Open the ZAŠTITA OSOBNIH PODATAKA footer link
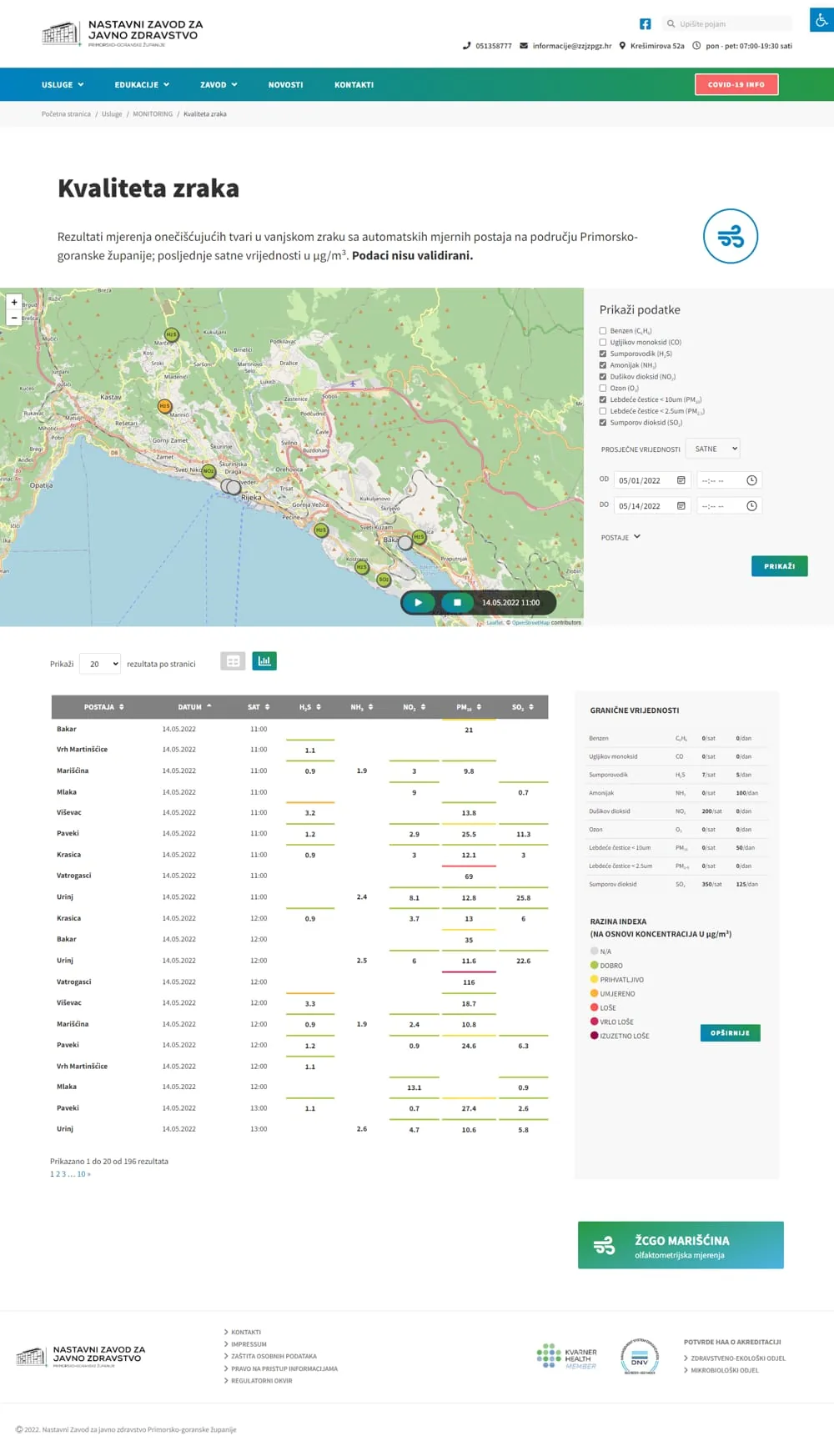The height and width of the screenshot is (1456, 834). tap(274, 1357)
